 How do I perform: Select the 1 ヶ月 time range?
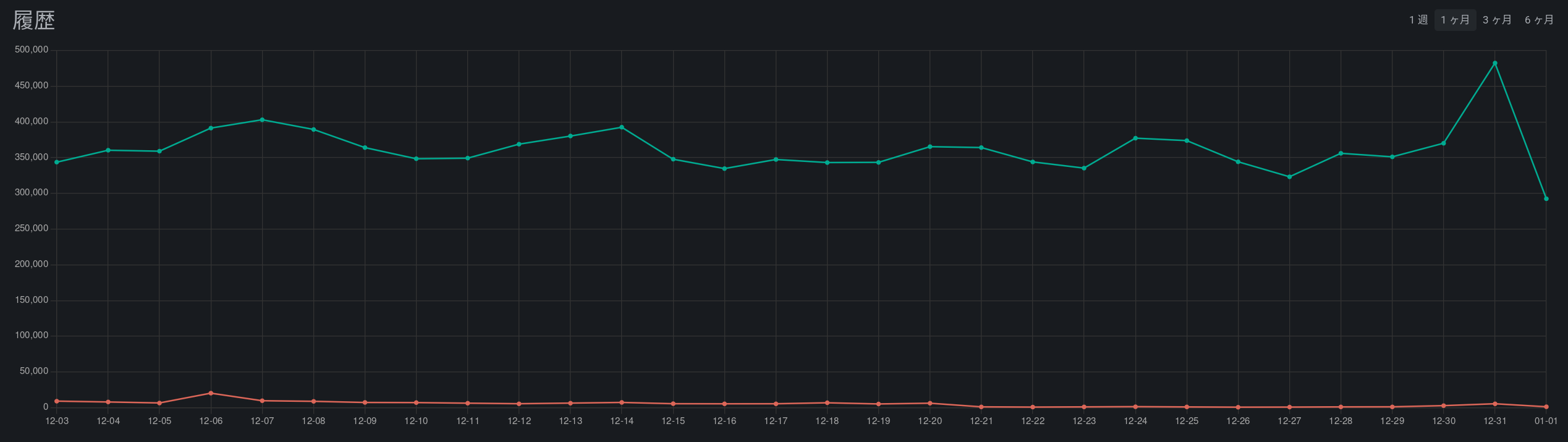1455,20
